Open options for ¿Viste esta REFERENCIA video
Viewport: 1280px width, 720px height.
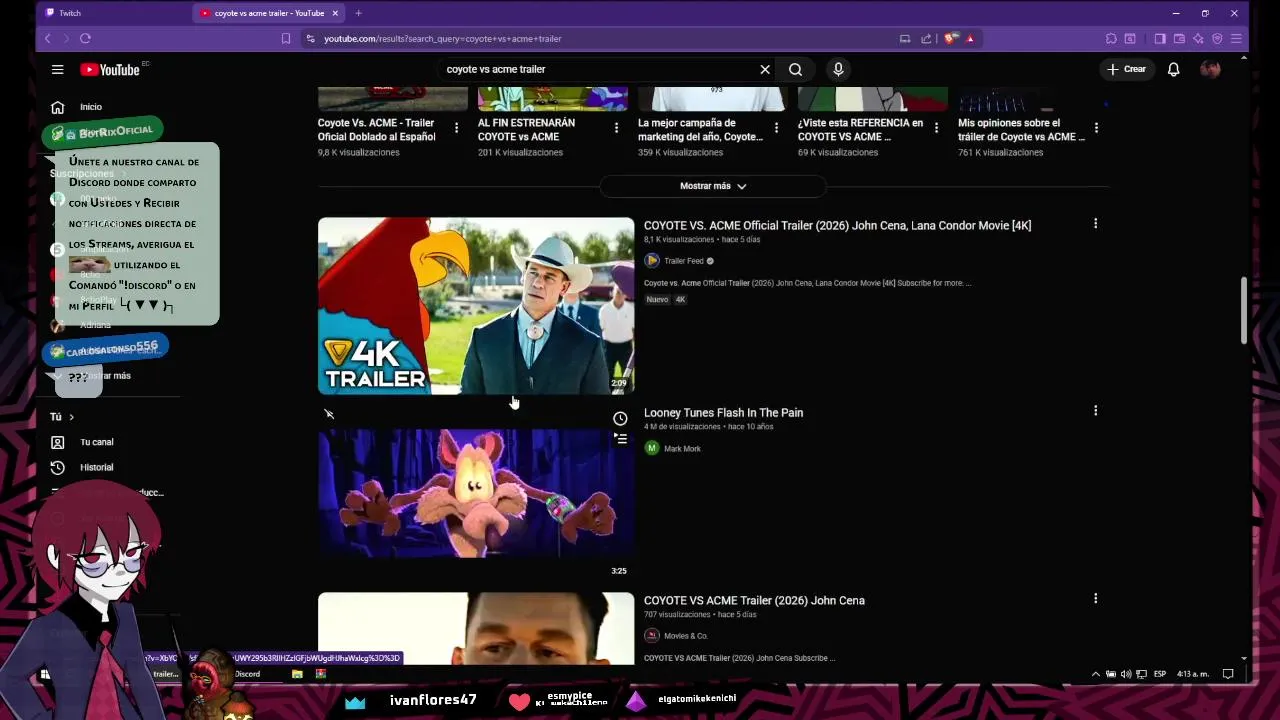[x=936, y=128]
